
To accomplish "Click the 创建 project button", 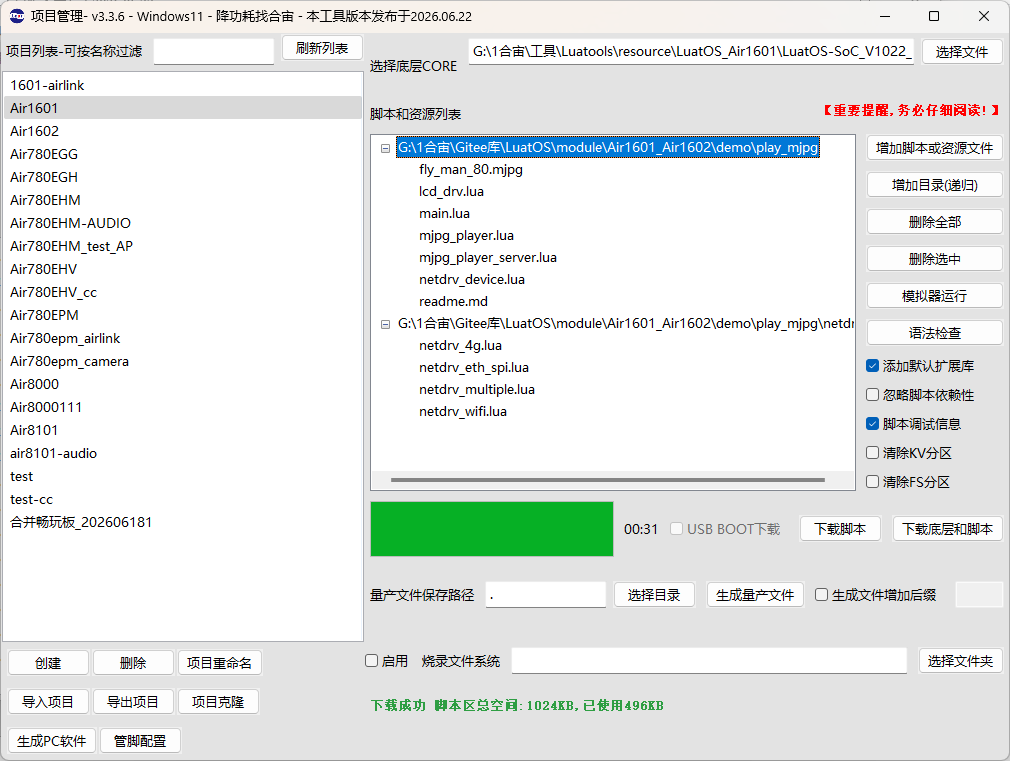I will click(x=48, y=663).
